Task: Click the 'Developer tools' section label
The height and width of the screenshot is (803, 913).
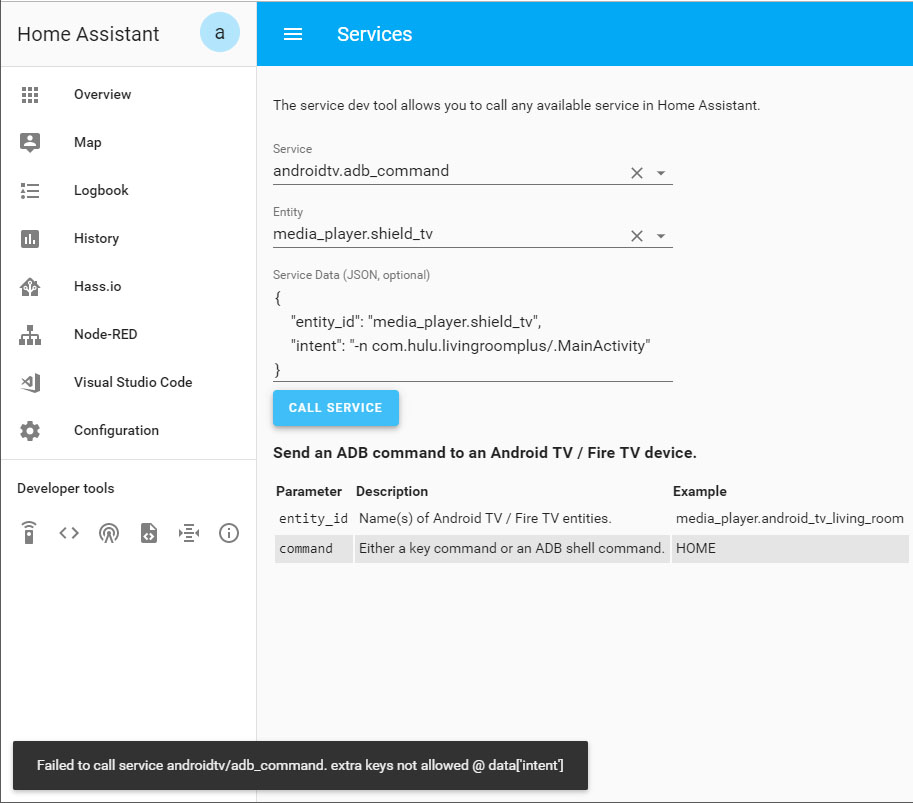Action: (x=66, y=489)
